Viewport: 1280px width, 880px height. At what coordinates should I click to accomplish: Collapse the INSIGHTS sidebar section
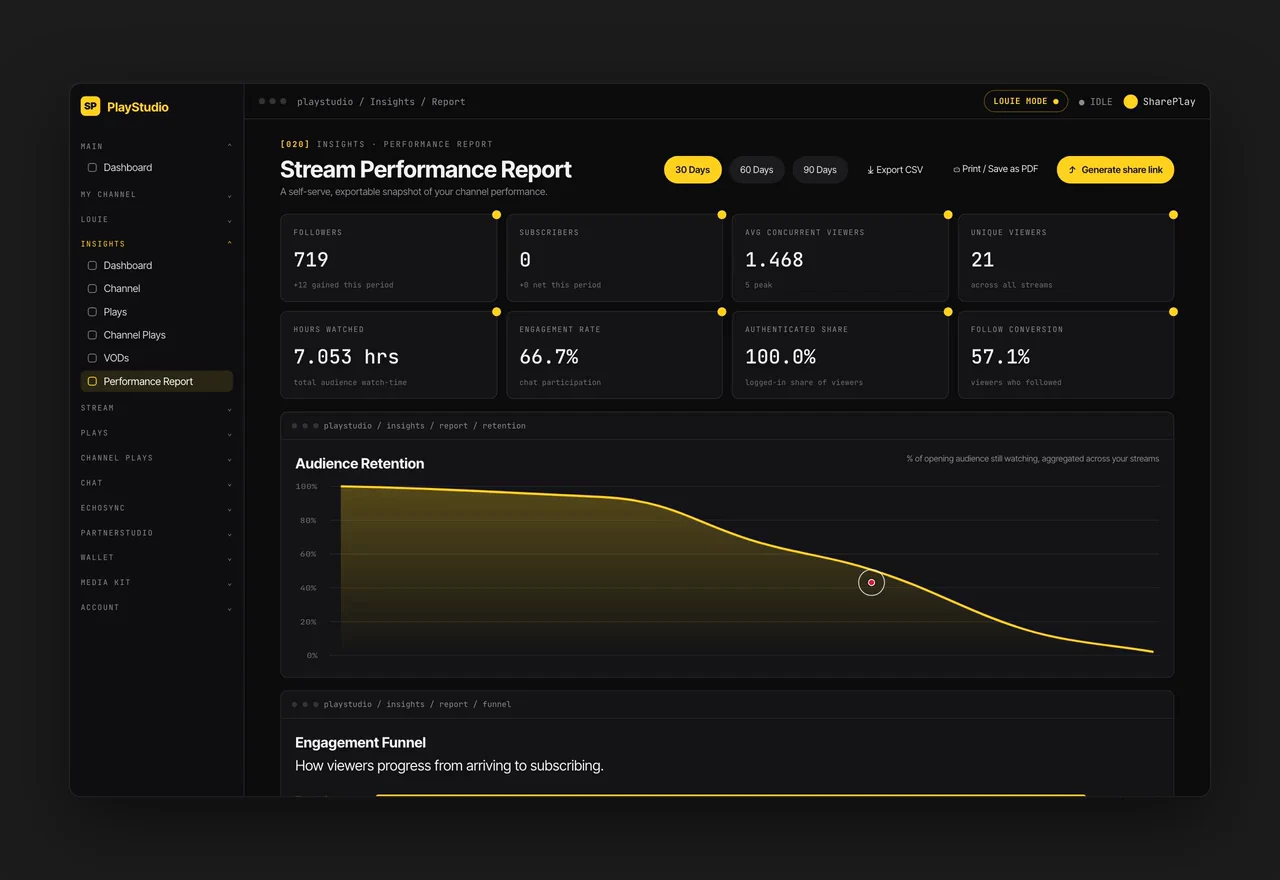point(156,244)
